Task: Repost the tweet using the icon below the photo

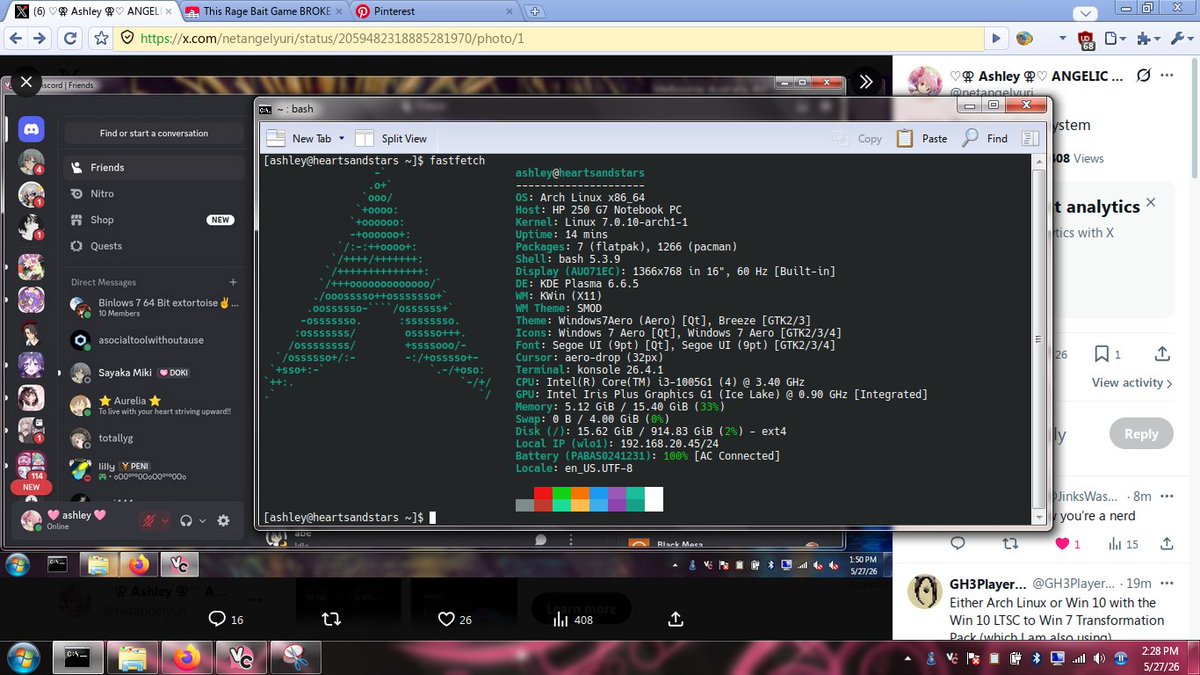Action: click(332, 620)
